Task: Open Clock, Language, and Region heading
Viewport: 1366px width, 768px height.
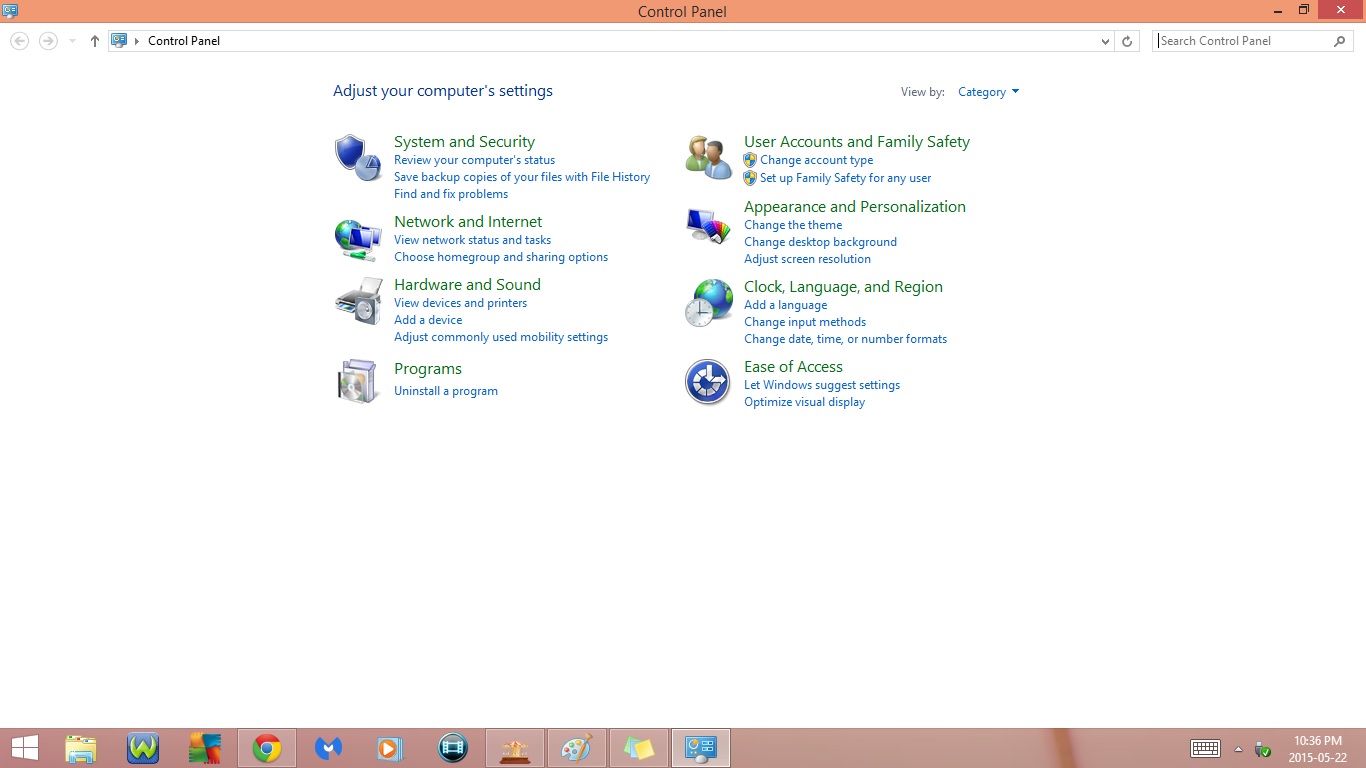Action: [x=843, y=287]
